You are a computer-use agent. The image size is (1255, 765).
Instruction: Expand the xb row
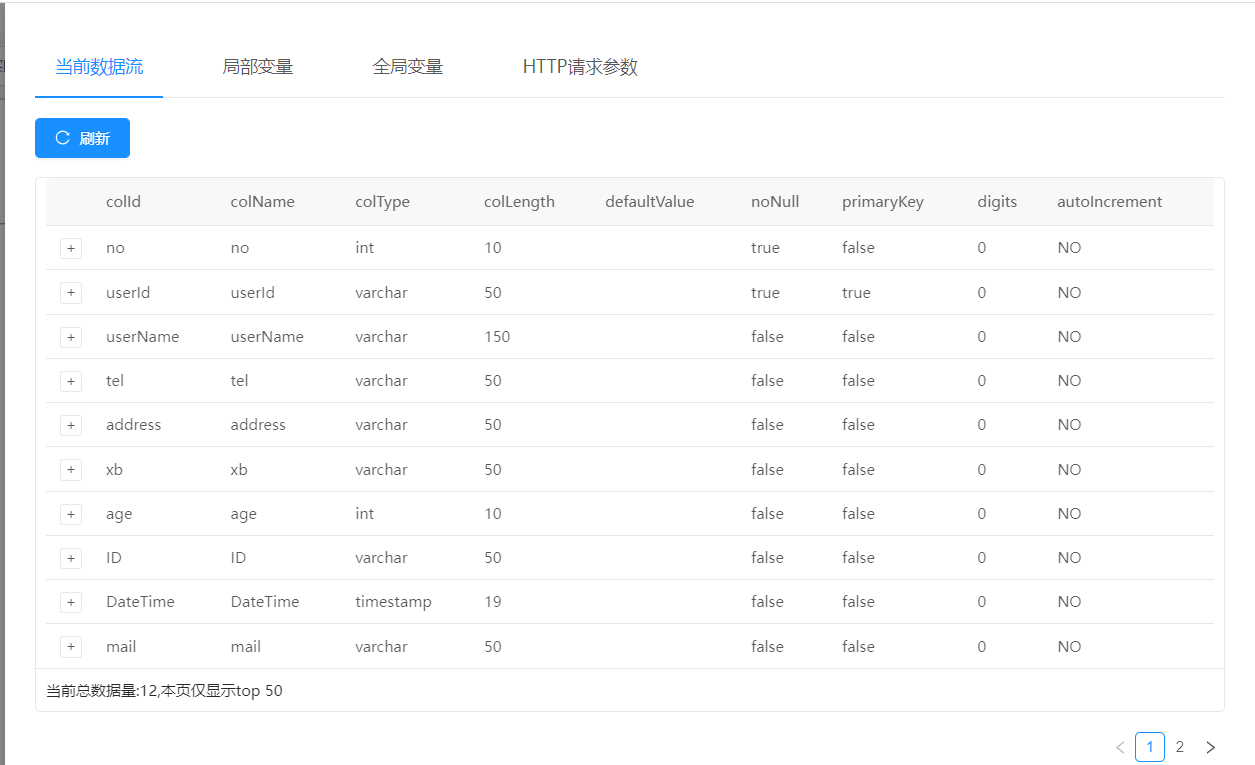[71, 470]
